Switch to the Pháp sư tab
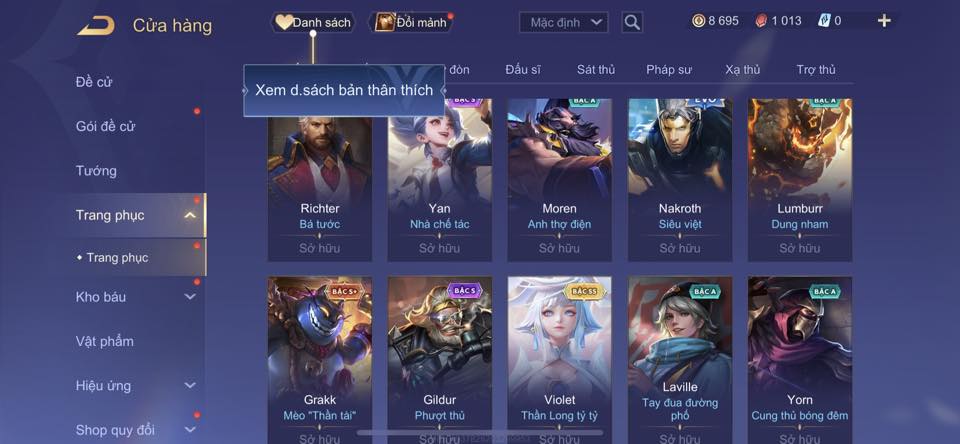Screen dimensions: 960x444 669,70
